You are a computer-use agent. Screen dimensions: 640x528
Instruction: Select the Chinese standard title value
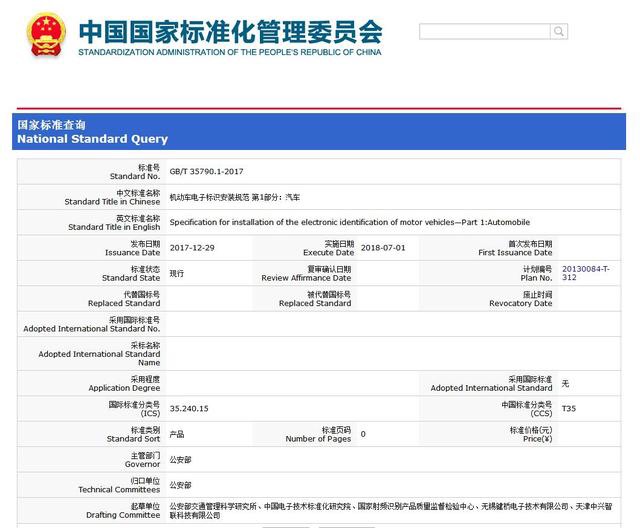tap(234, 197)
